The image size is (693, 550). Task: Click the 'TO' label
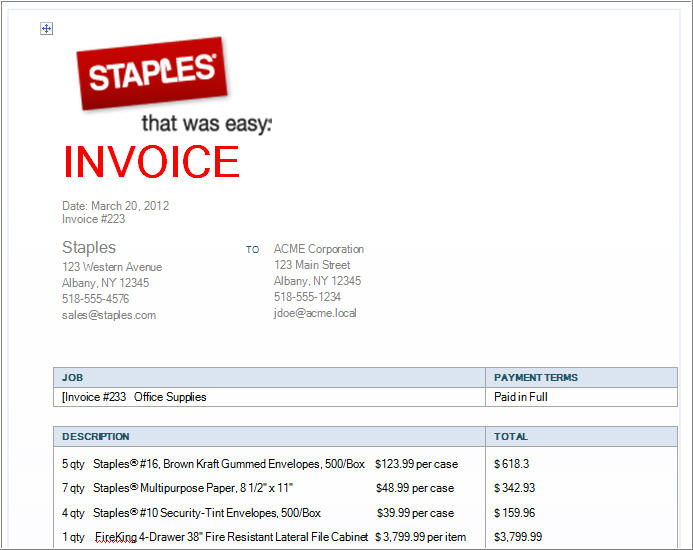coord(252,250)
